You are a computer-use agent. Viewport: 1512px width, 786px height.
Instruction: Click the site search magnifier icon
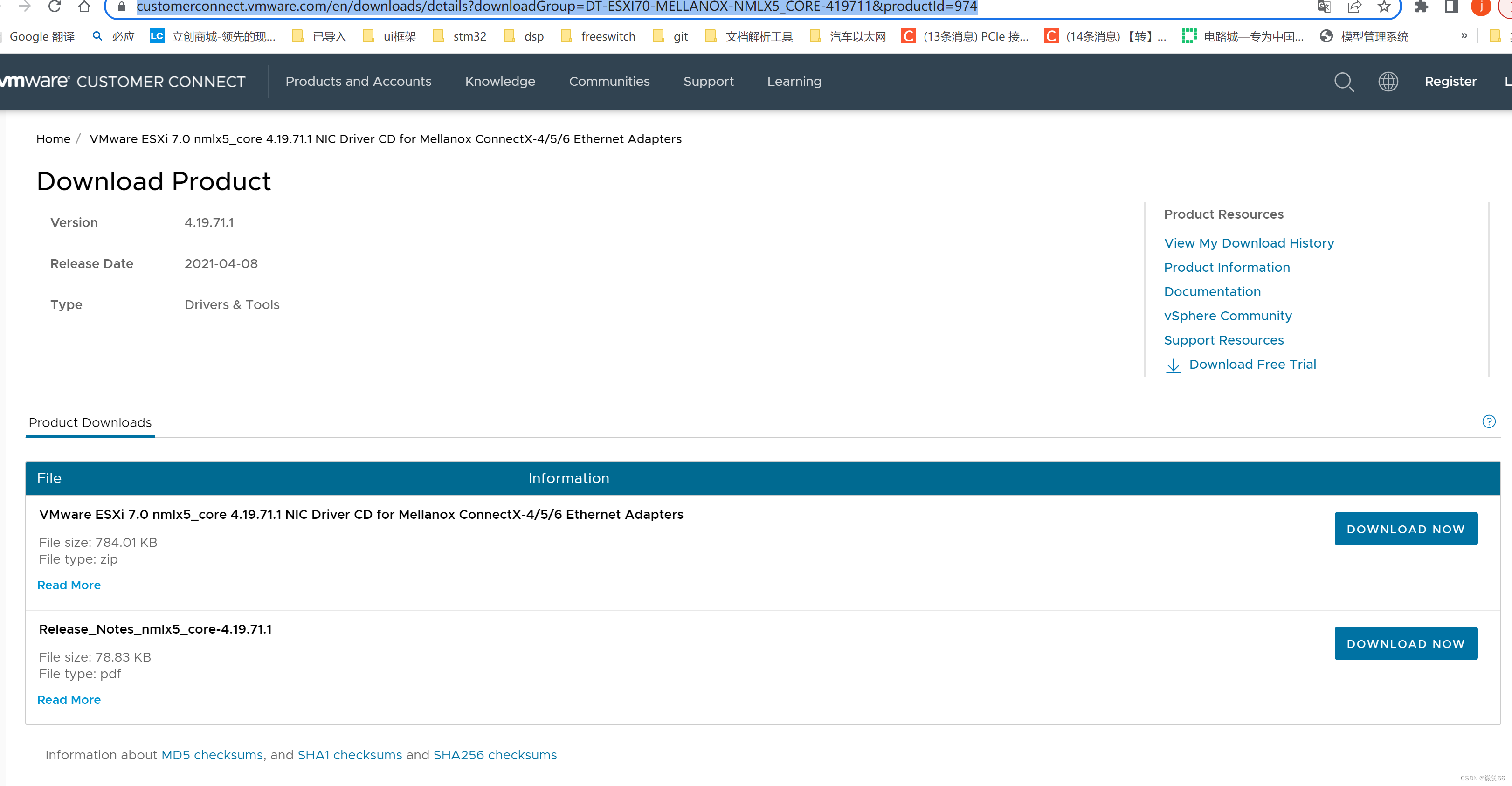coord(1344,82)
